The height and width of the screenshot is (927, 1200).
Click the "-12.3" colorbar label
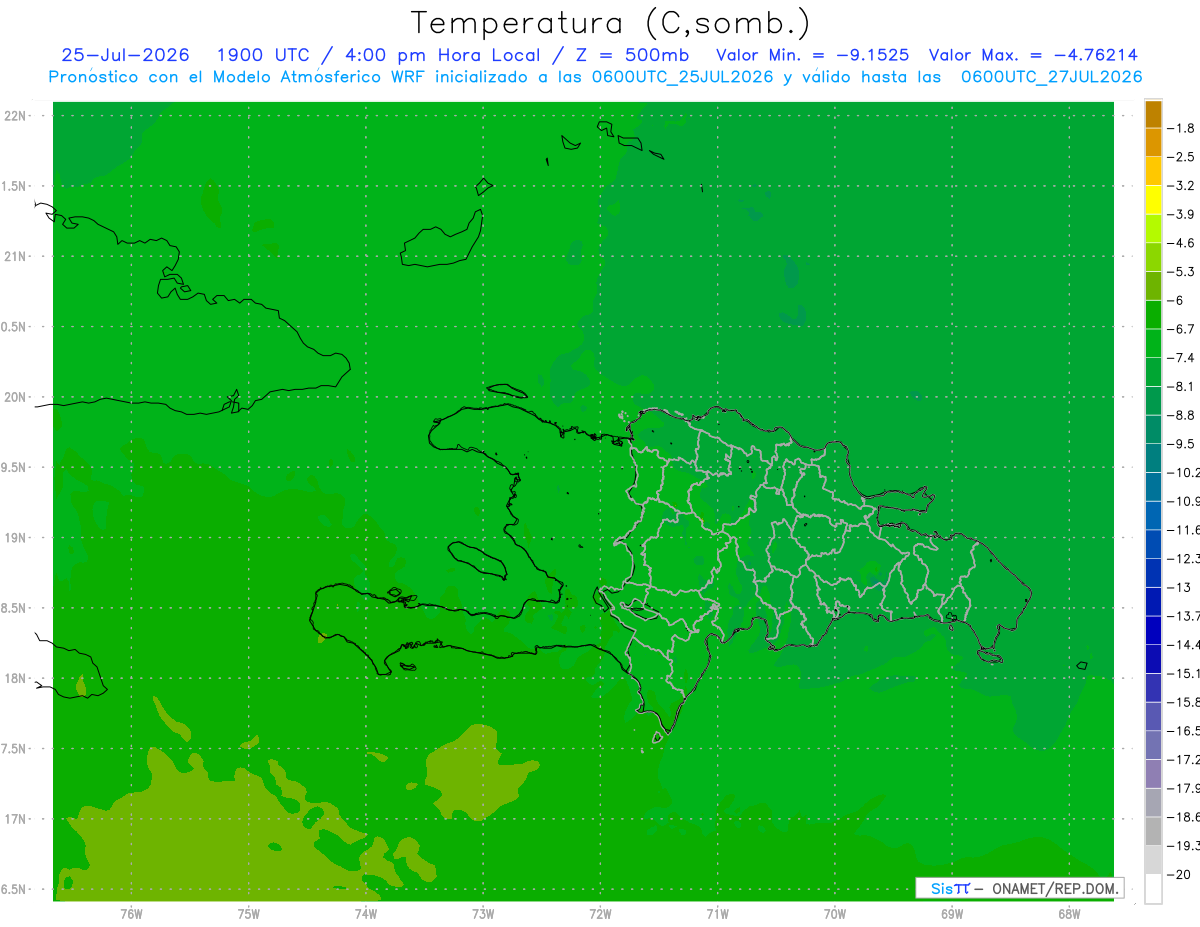pos(1183,558)
